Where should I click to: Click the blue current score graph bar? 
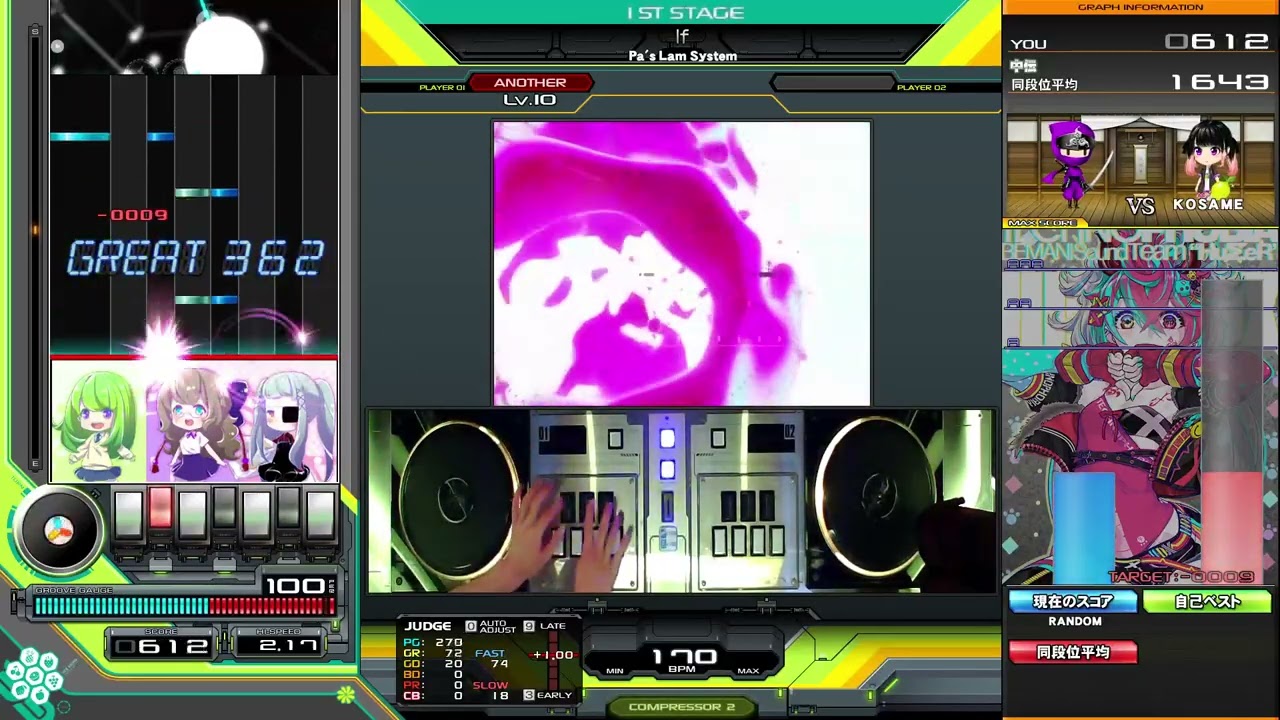coord(1084,527)
